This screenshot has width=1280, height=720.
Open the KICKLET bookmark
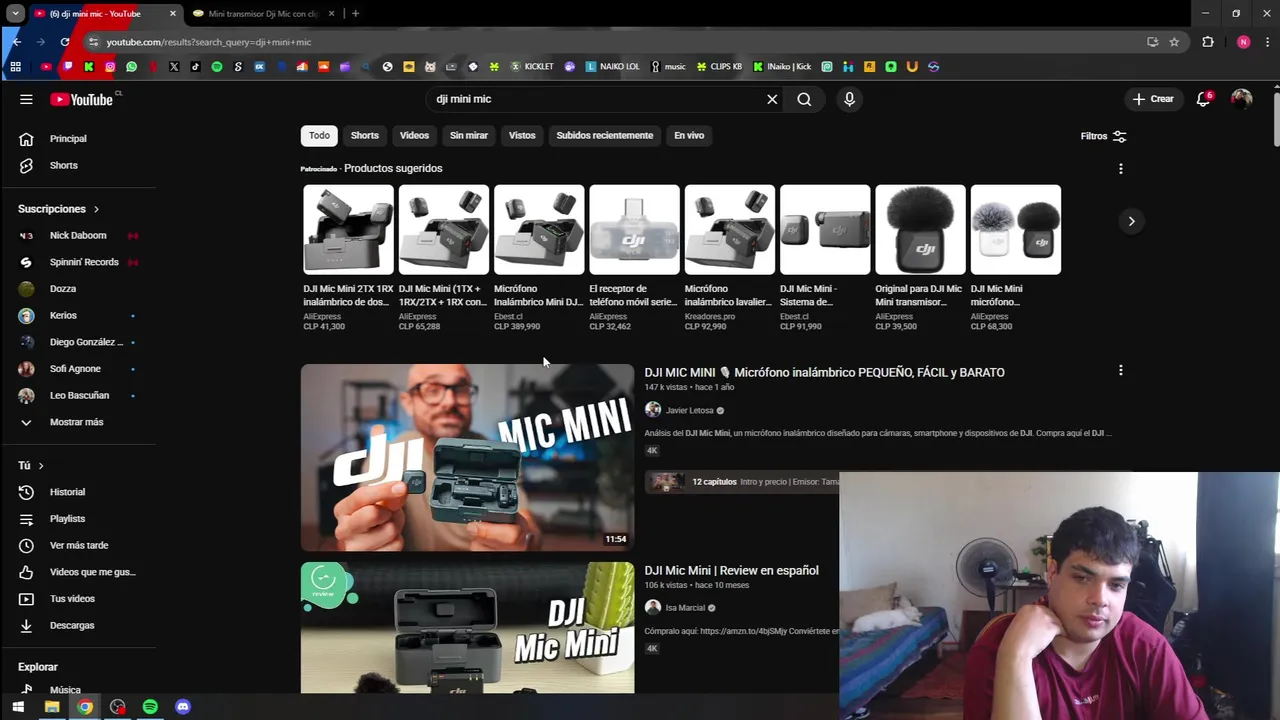click(532, 67)
